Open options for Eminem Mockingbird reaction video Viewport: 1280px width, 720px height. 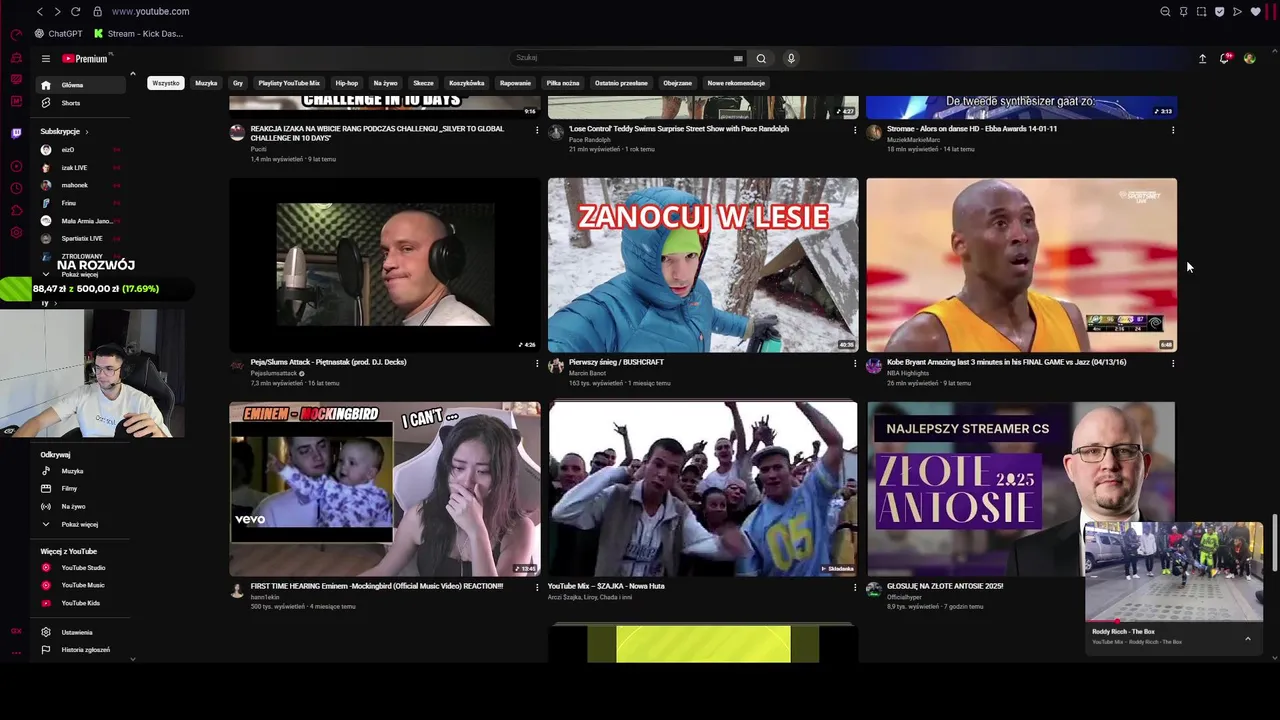click(536, 587)
